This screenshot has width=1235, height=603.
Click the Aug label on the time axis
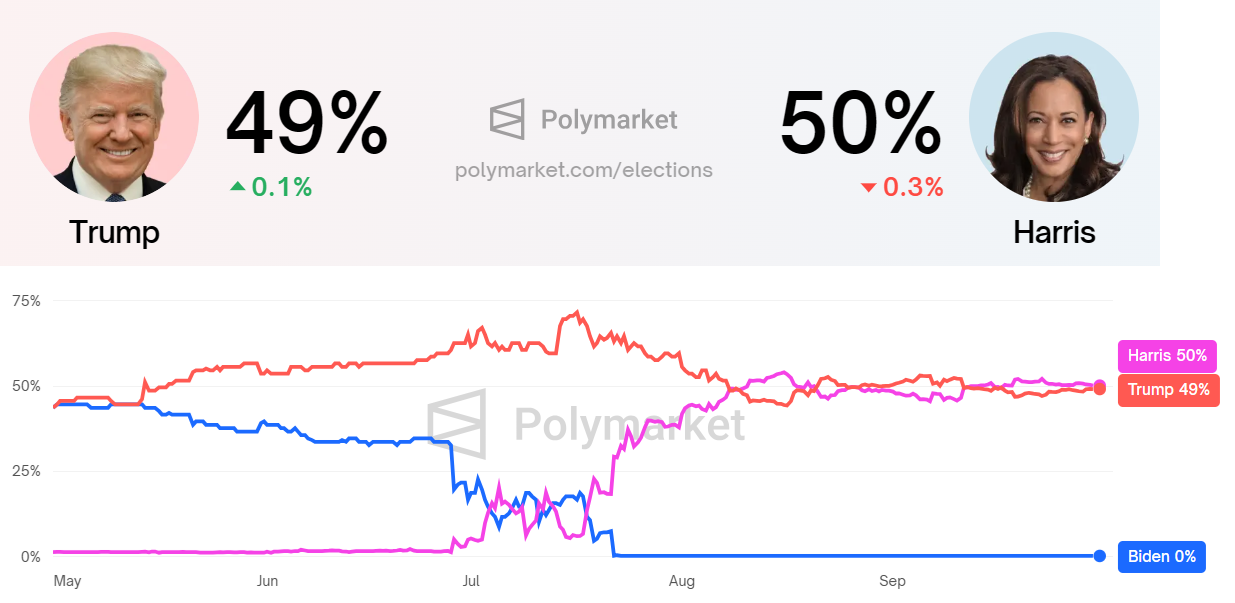click(682, 581)
